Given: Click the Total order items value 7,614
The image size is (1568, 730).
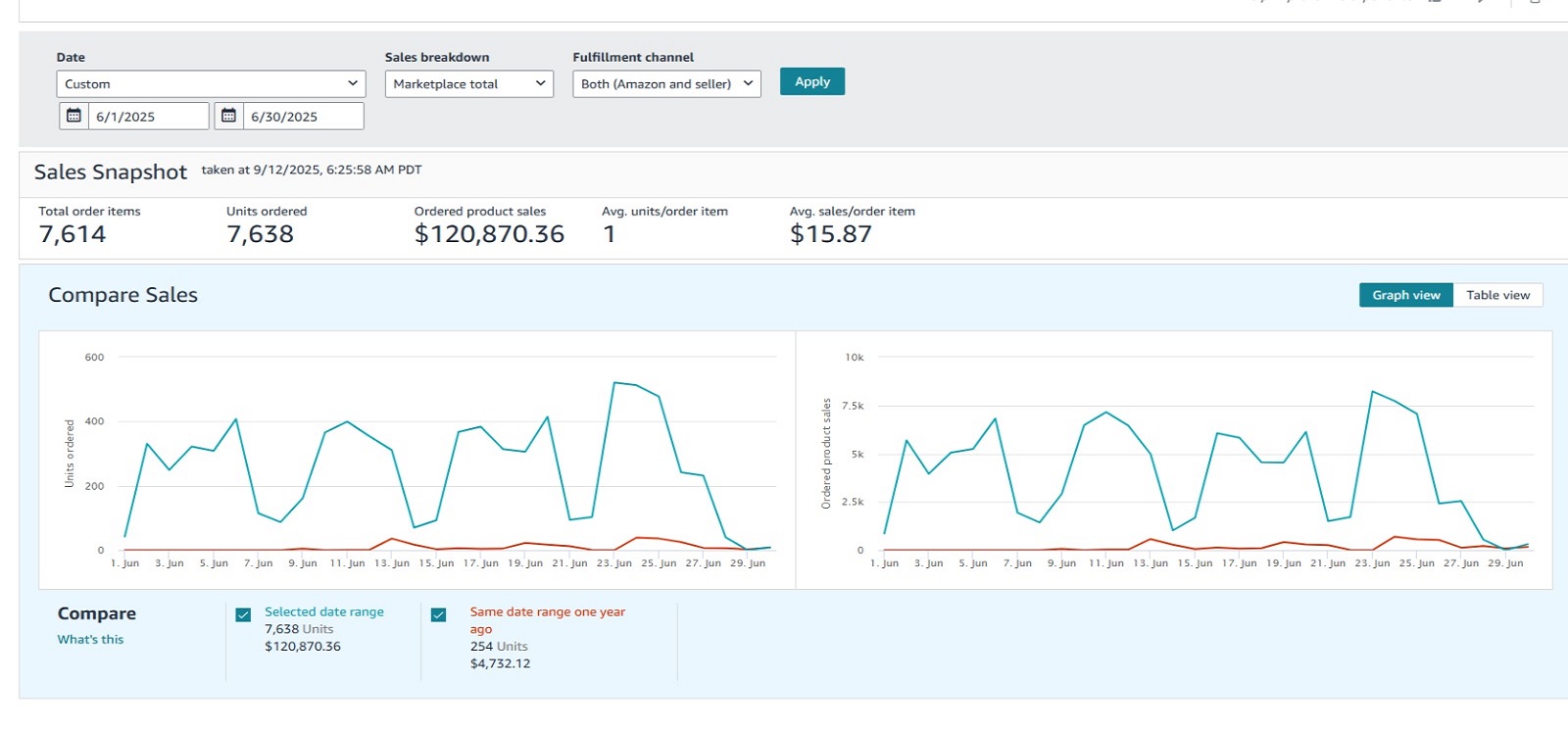Looking at the screenshot, I should pyautogui.click(x=73, y=234).
